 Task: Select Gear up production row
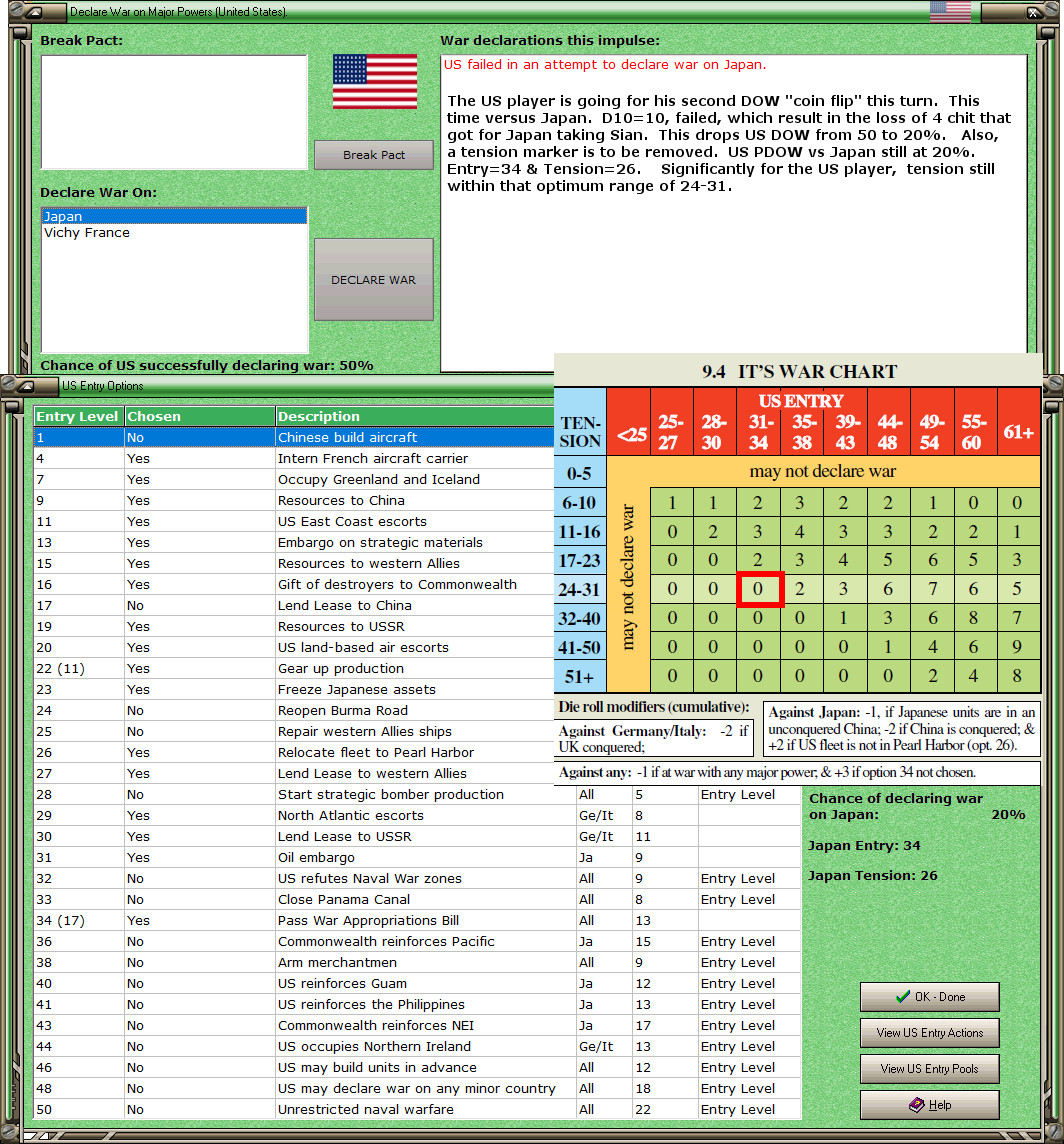(293, 668)
